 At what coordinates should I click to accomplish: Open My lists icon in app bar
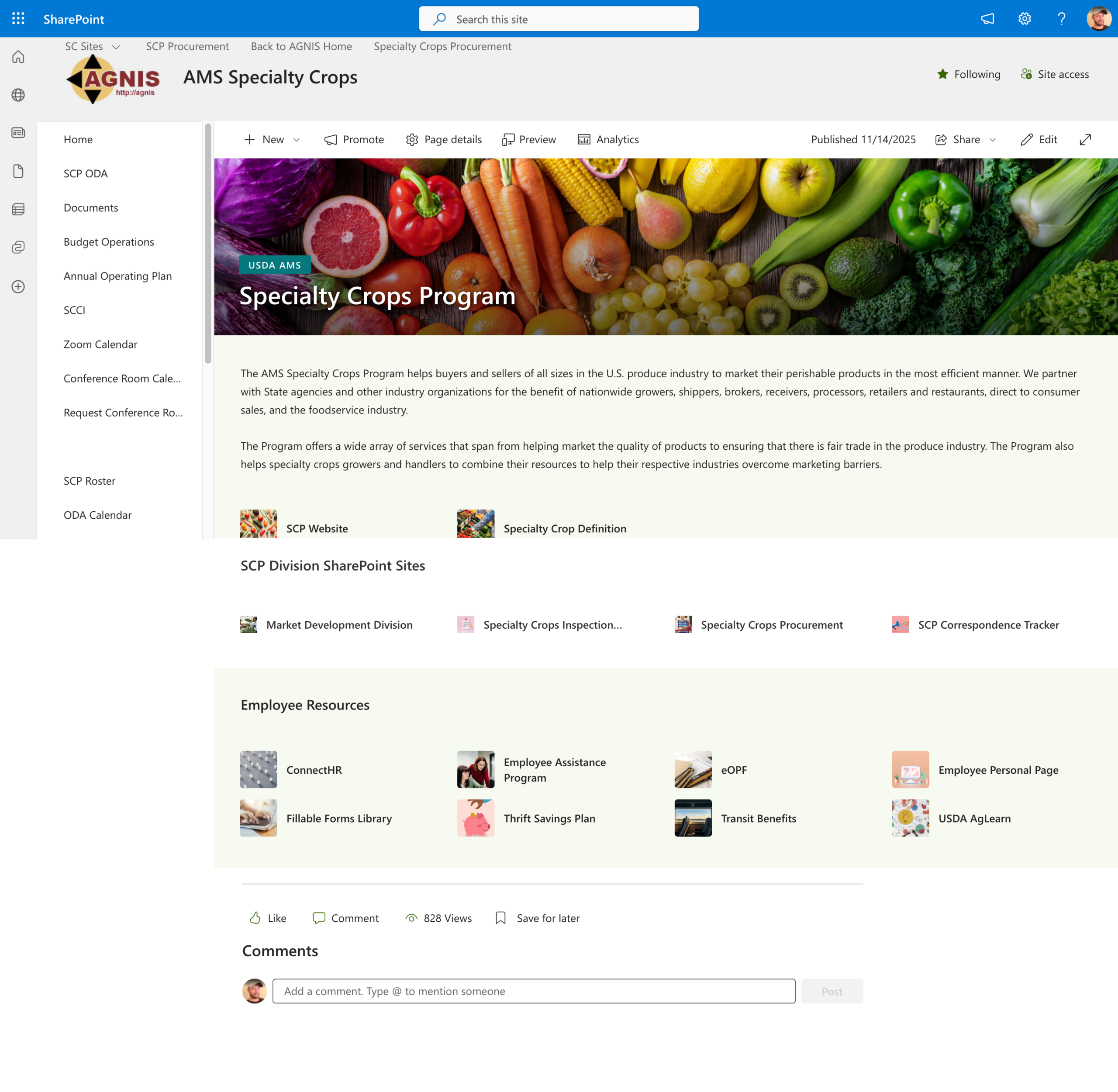pos(18,209)
